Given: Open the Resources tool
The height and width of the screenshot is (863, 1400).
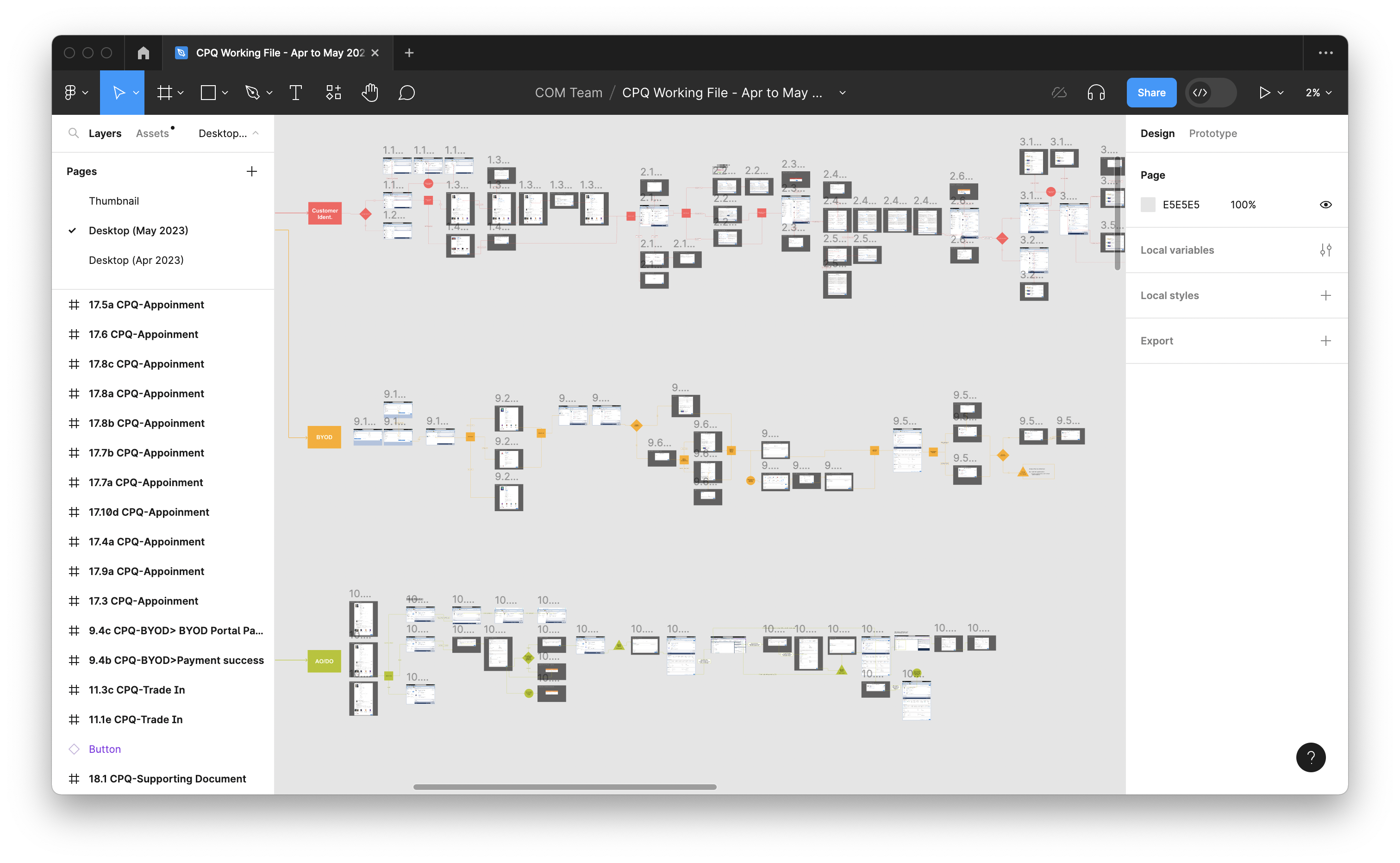Looking at the screenshot, I should [333, 93].
